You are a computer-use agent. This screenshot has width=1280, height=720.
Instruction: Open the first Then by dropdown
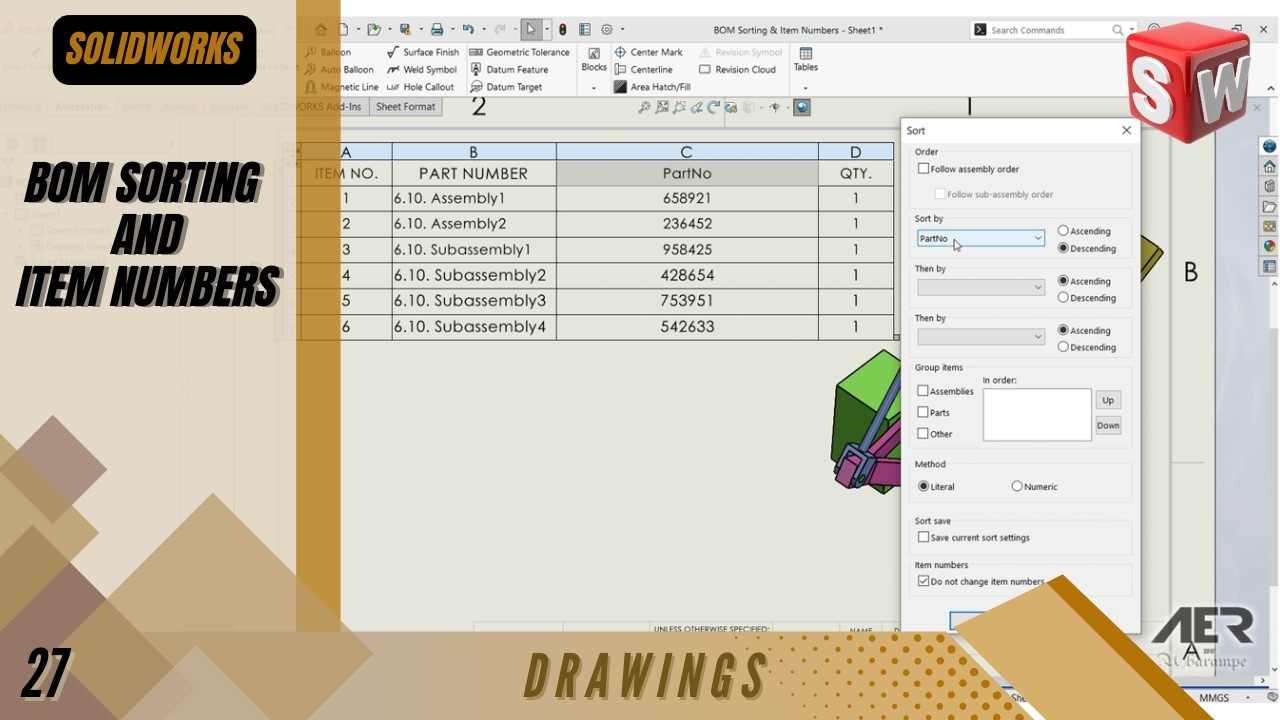pyautogui.click(x=981, y=287)
